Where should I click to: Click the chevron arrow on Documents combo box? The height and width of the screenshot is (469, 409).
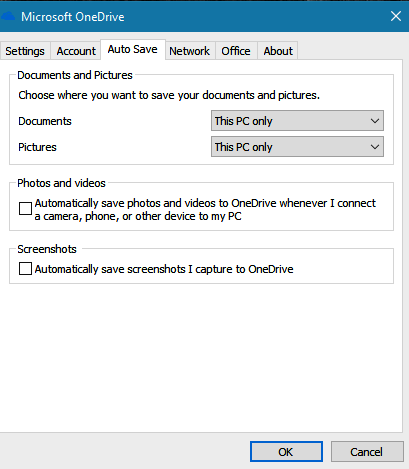(x=375, y=121)
